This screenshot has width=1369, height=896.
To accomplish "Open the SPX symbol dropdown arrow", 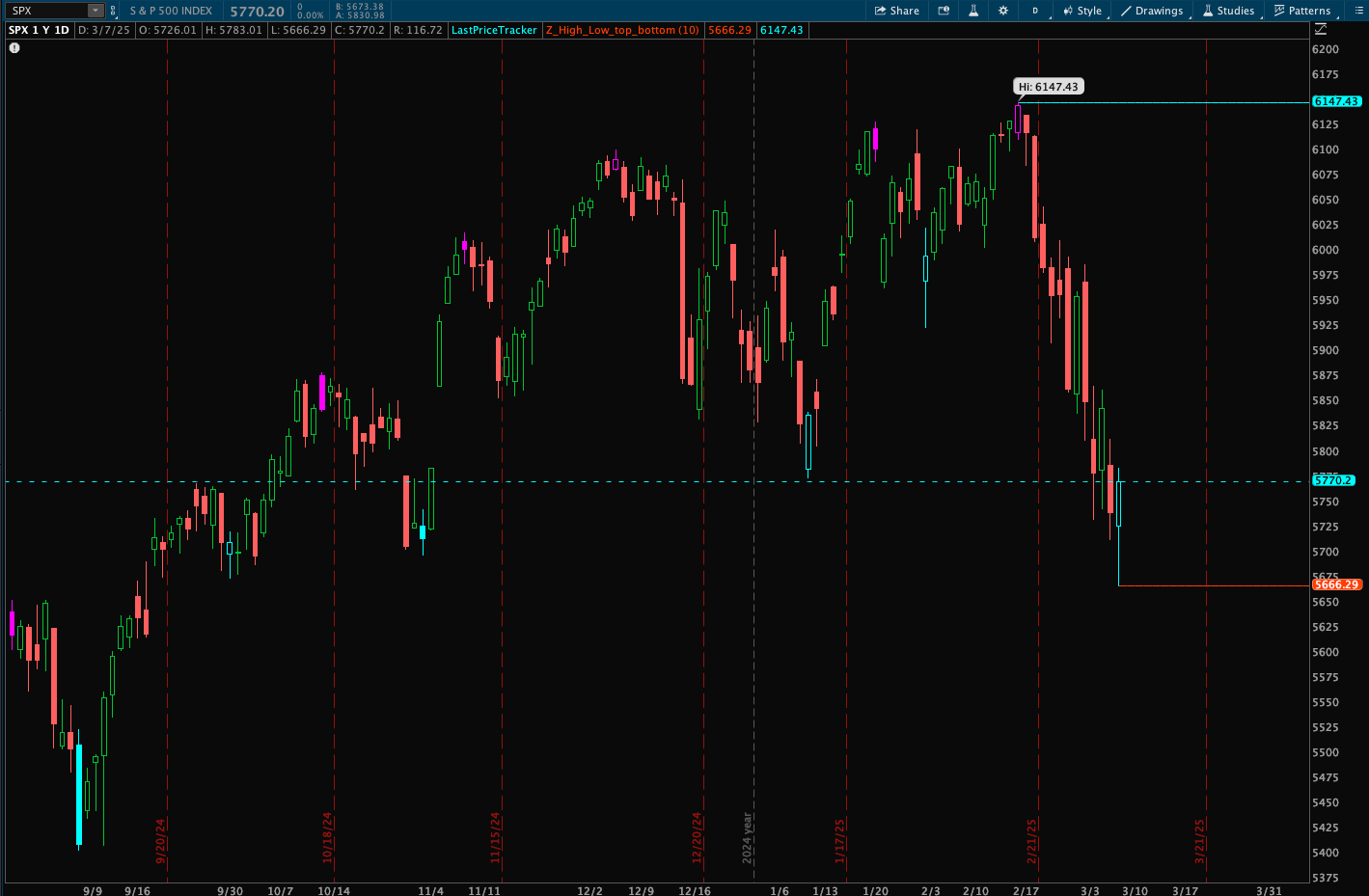I will coord(96,11).
